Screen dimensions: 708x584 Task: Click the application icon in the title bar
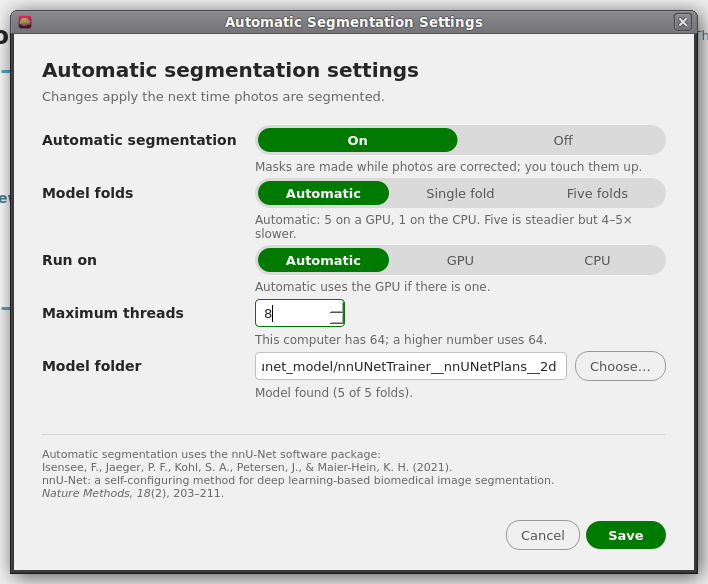coord(25,22)
